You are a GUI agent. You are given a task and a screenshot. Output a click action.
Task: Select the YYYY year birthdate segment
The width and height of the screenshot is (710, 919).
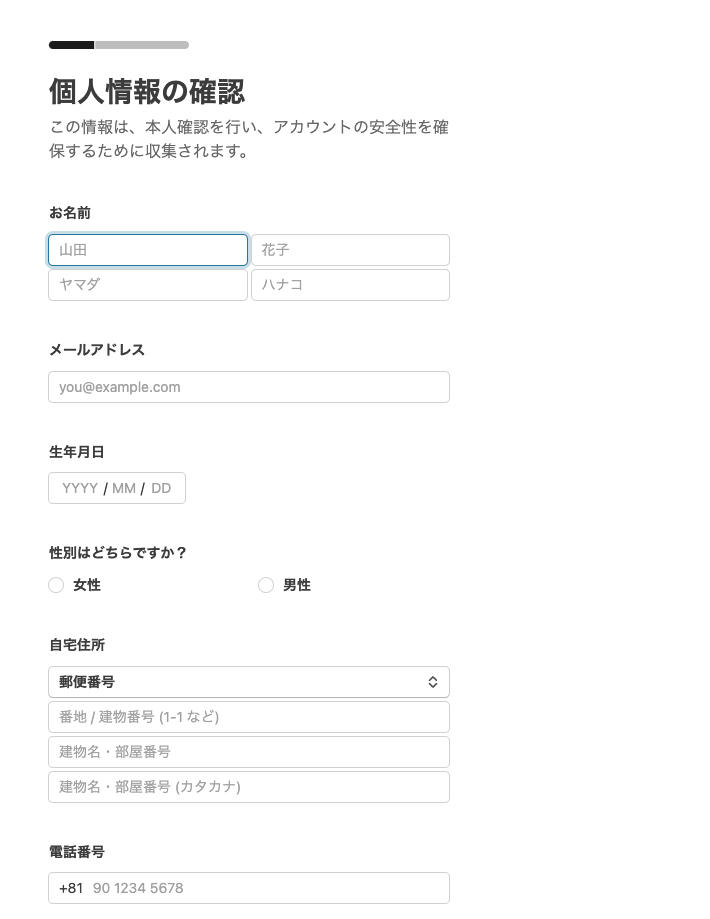(80, 489)
